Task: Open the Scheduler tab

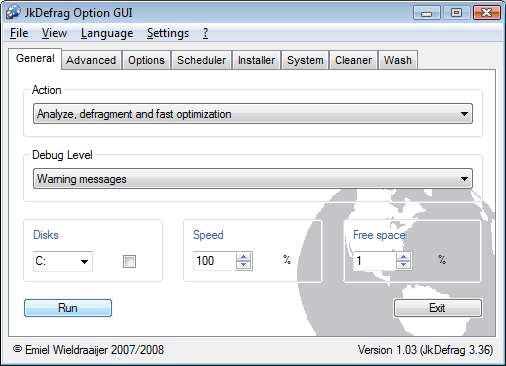Action: (x=201, y=60)
